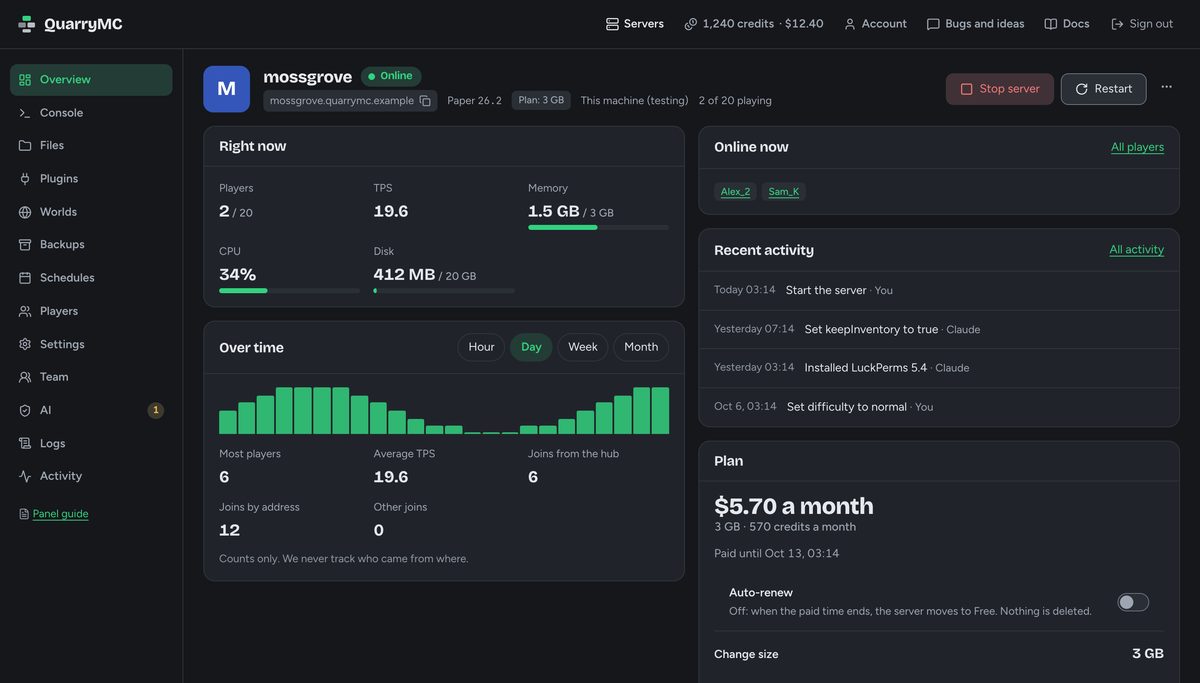Click the Settings gear icon
Image resolution: width=1200 pixels, height=683 pixels.
25,344
